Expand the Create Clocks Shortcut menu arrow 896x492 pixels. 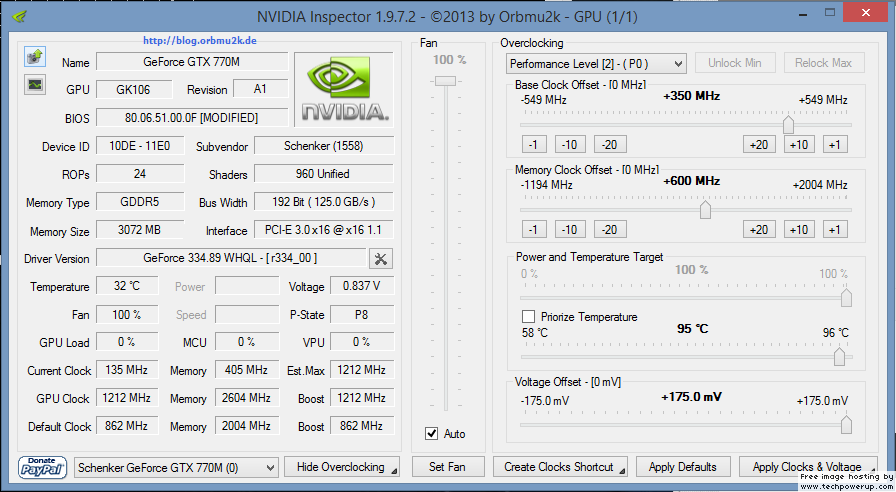pyautogui.click(x=622, y=471)
